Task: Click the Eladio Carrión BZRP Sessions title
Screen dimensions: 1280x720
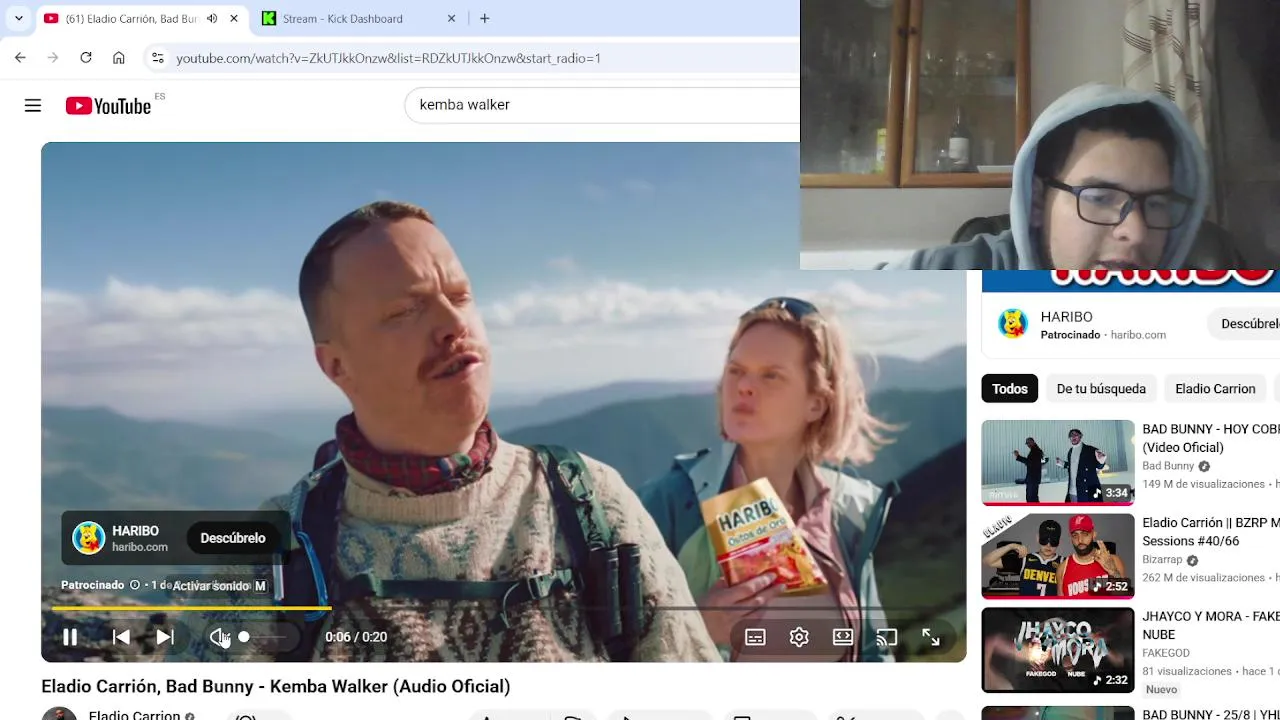Action: coord(1211,532)
